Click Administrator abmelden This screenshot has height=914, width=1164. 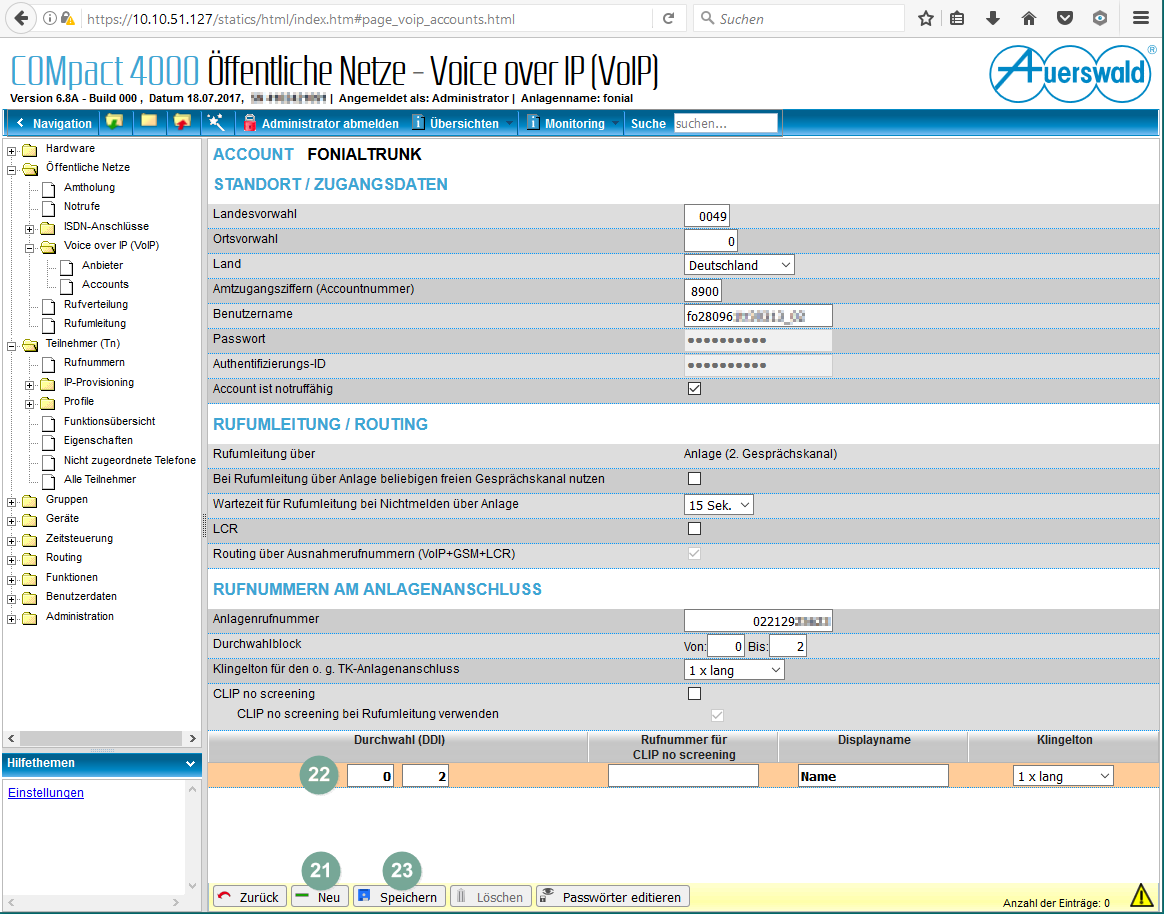point(321,123)
